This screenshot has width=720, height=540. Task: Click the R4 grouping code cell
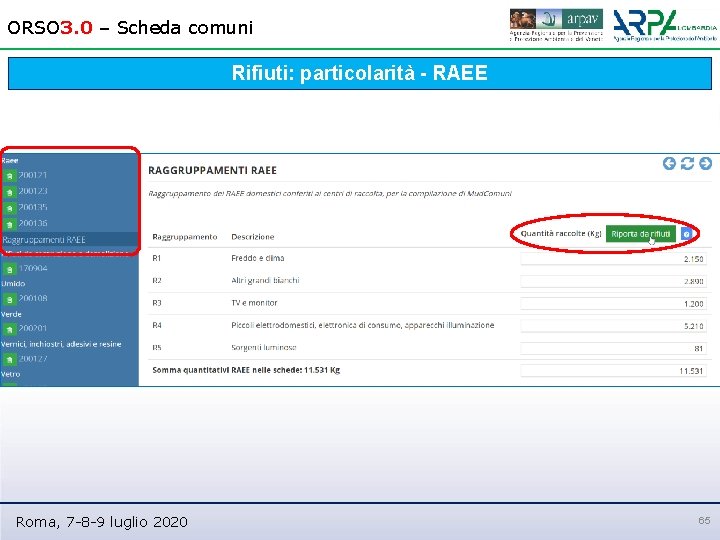coord(157,326)
